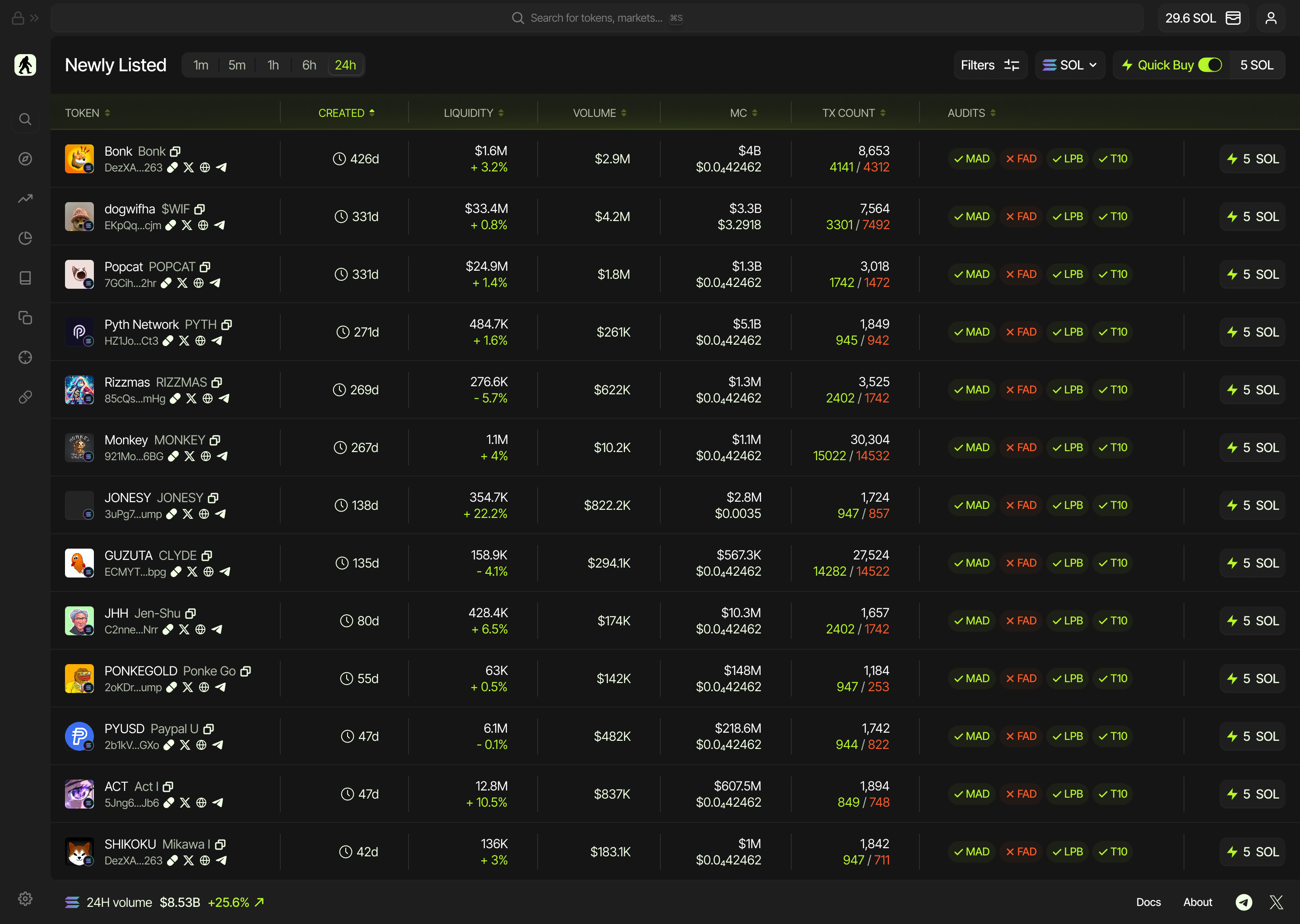Focus the search tokens input field
This screenshot has height=924, width=1300.
tap(596, 18)
